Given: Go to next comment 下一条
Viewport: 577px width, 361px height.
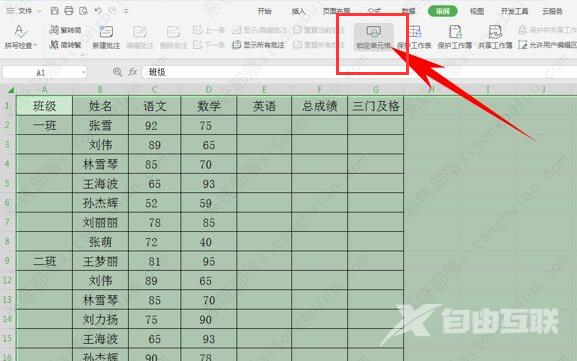Looking at the screenshot, I should (x=209, y=45).
